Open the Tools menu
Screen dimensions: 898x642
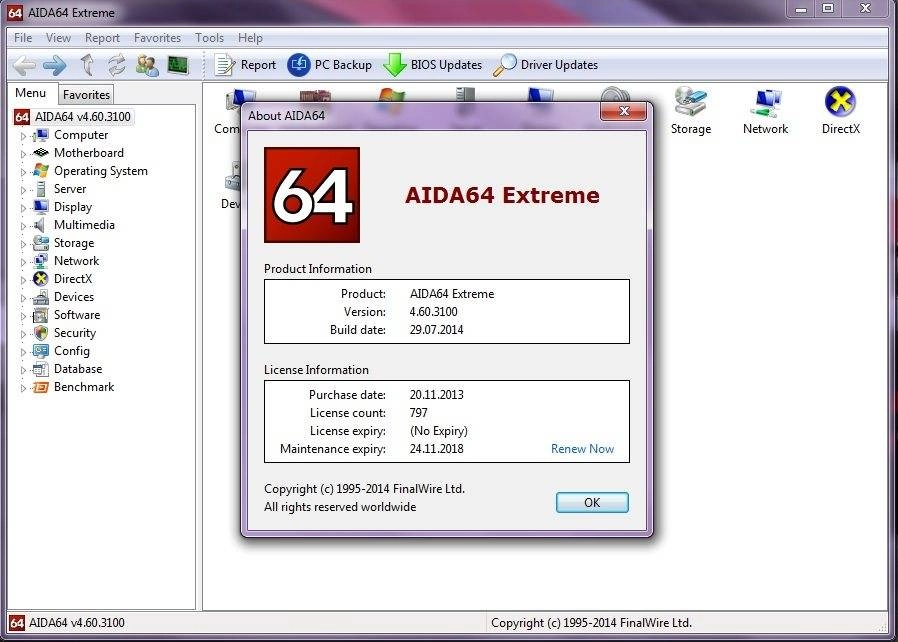[x=209, y=38]
